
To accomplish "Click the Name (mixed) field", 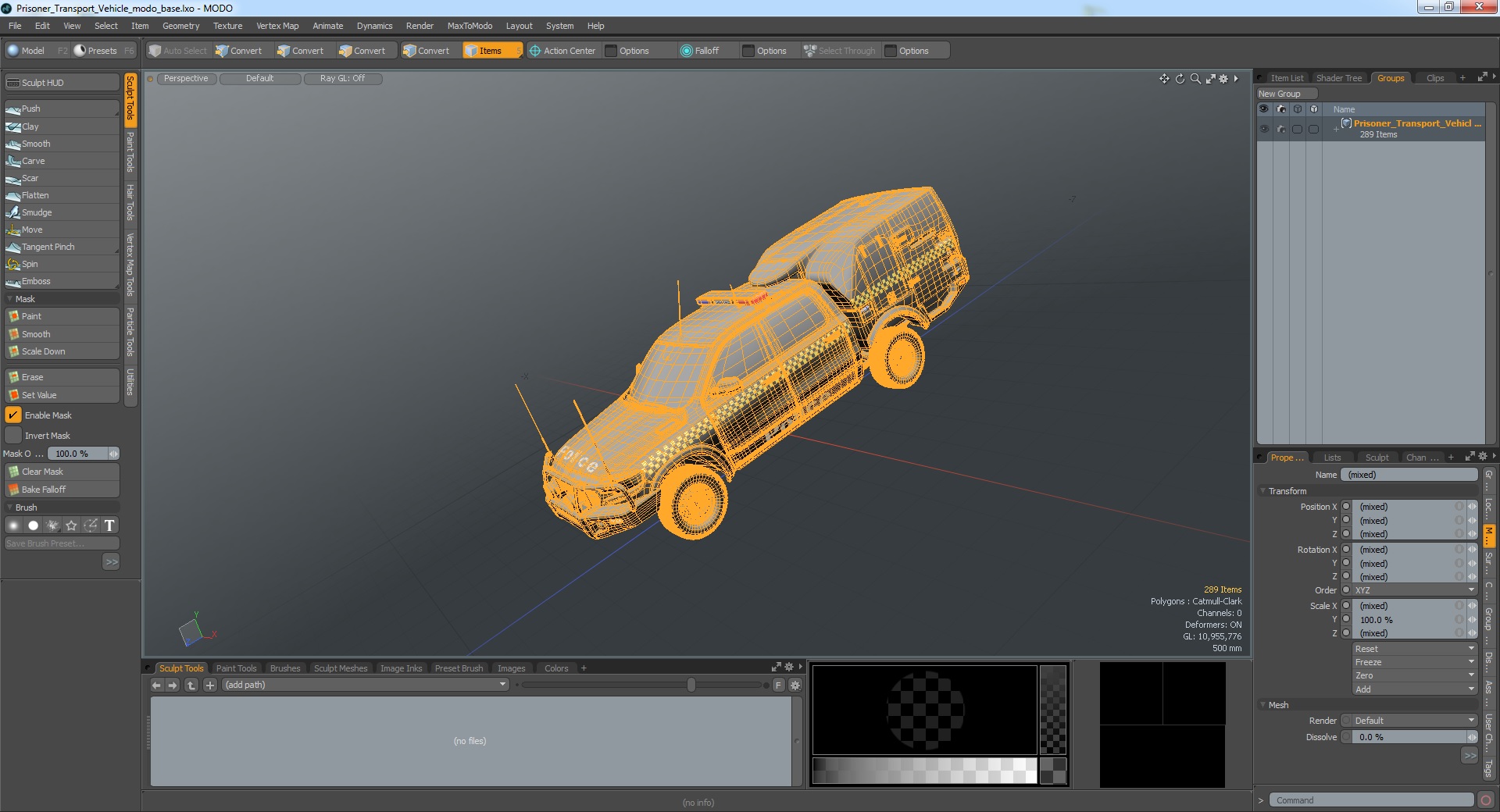I will [1409, 475].
